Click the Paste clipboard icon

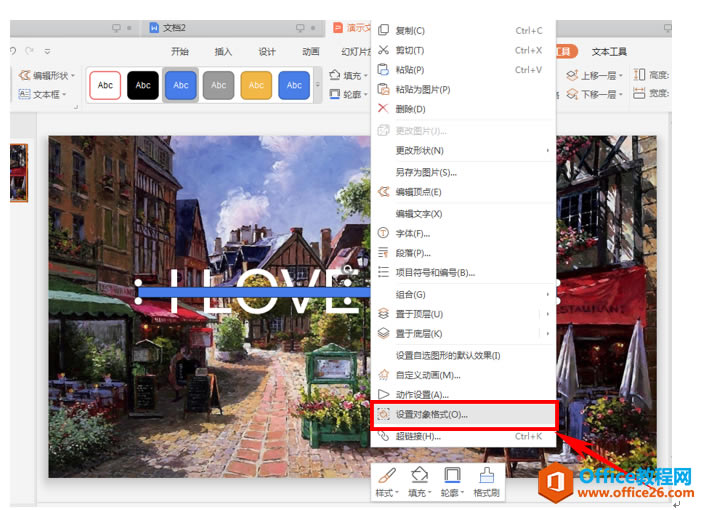click(x=383, y=69)
